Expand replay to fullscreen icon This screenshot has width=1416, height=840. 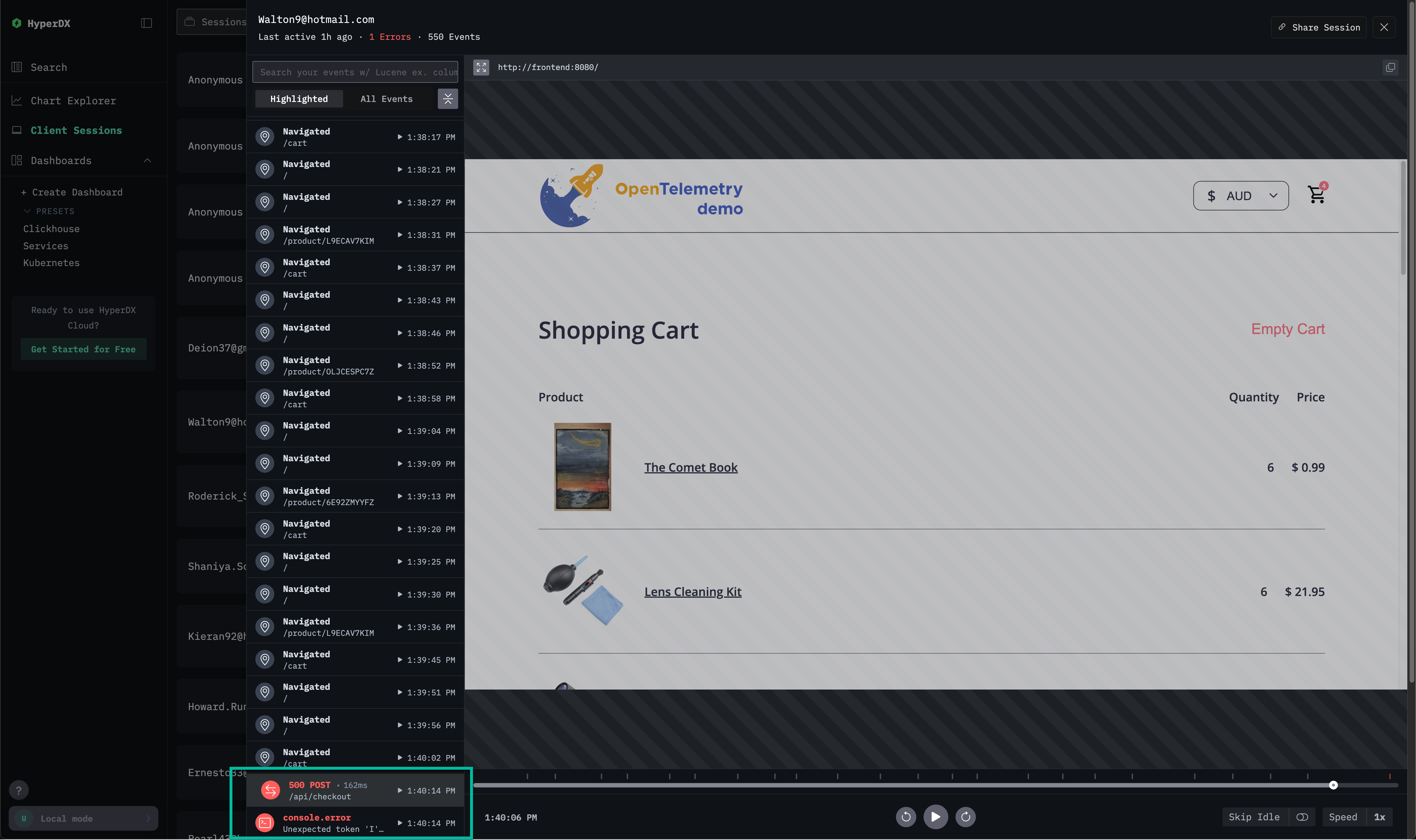[481, 67]
